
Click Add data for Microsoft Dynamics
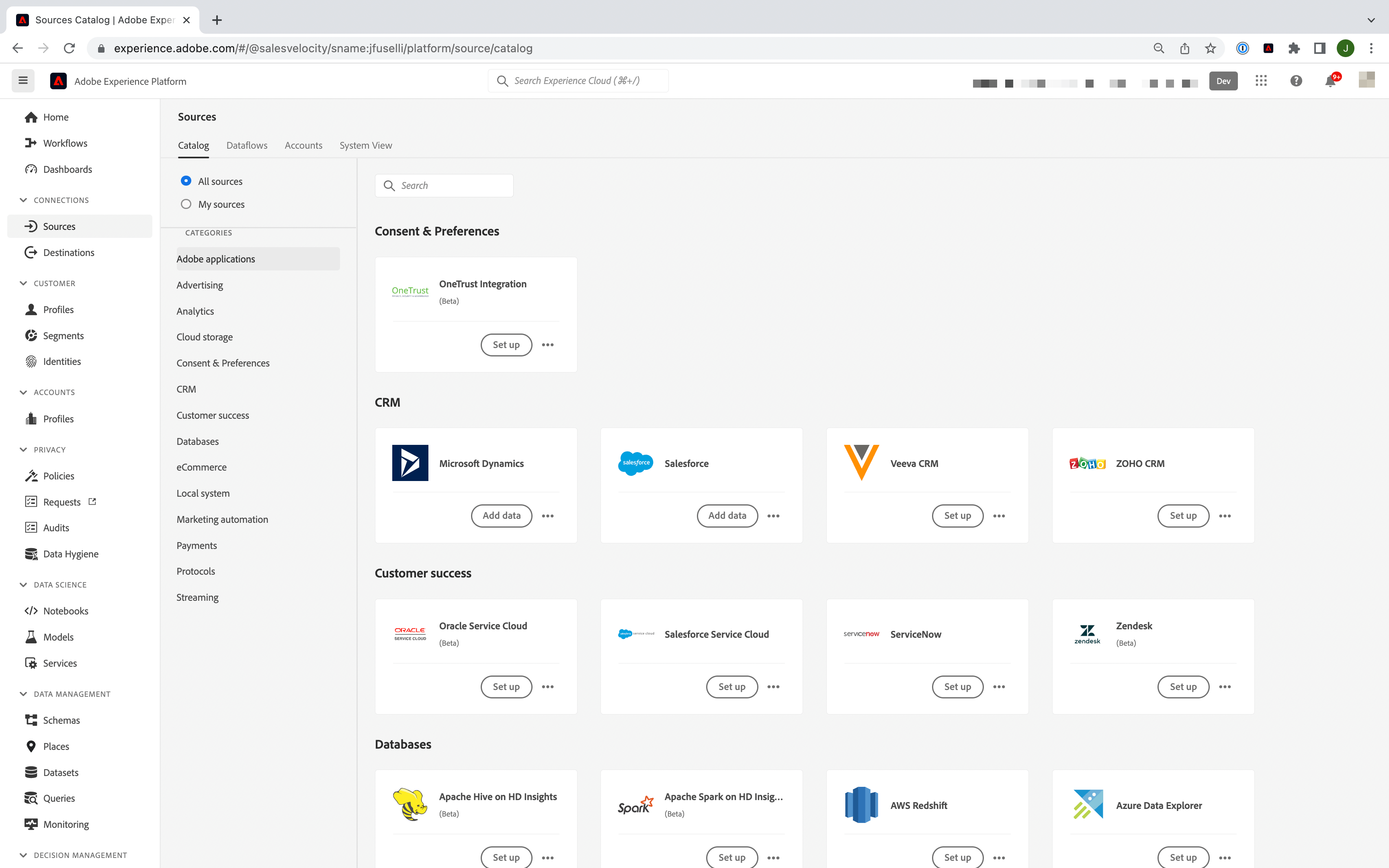pos(501,515)
